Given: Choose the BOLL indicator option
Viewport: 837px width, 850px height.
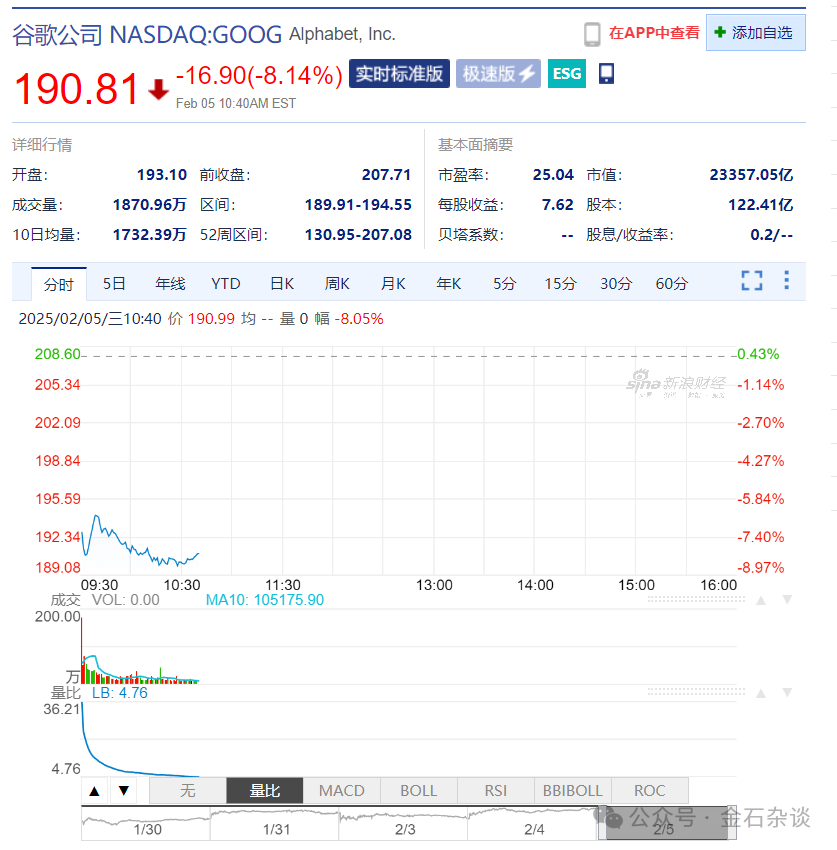Looking at the screenshot, I should click(418, 791).
